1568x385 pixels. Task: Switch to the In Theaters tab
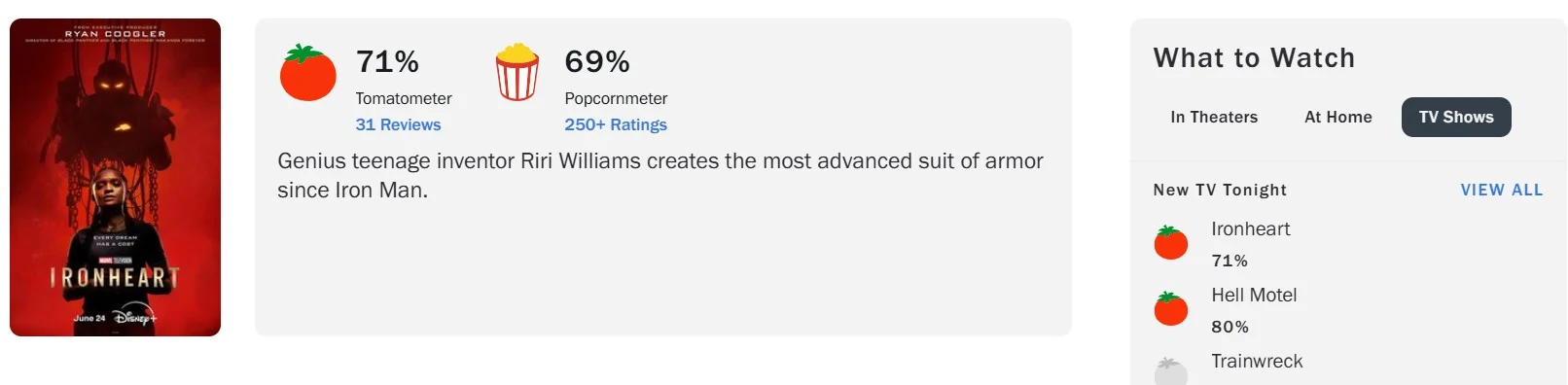(1214, 117)
